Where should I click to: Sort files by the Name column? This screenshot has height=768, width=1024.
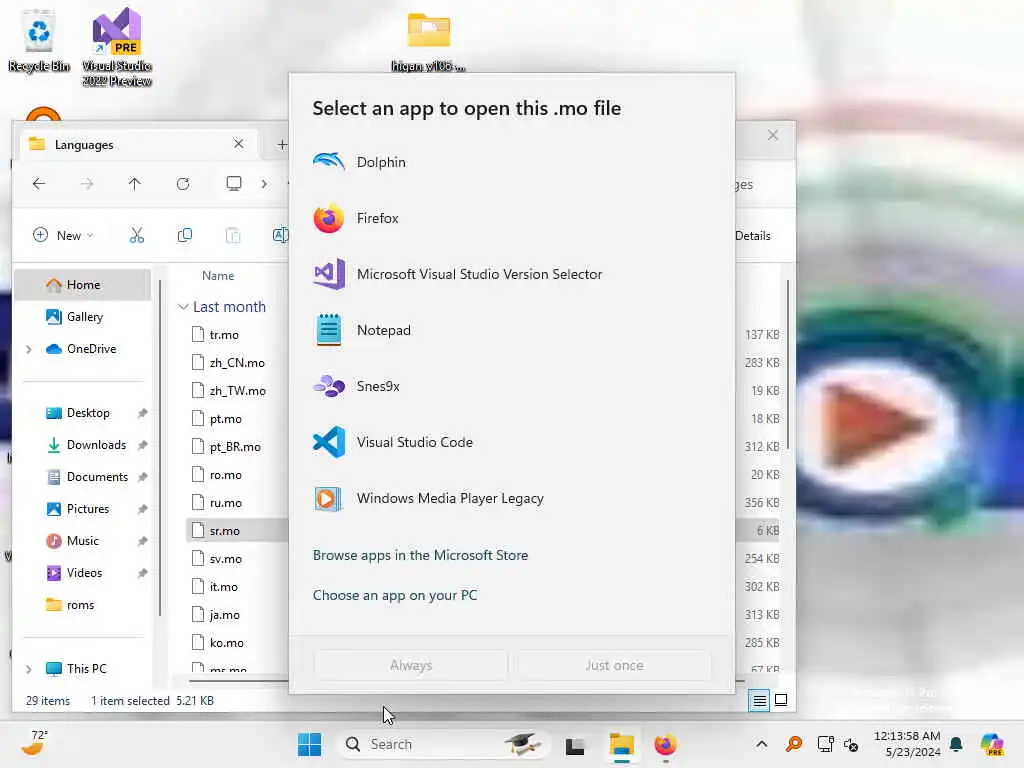pos(218,276)
